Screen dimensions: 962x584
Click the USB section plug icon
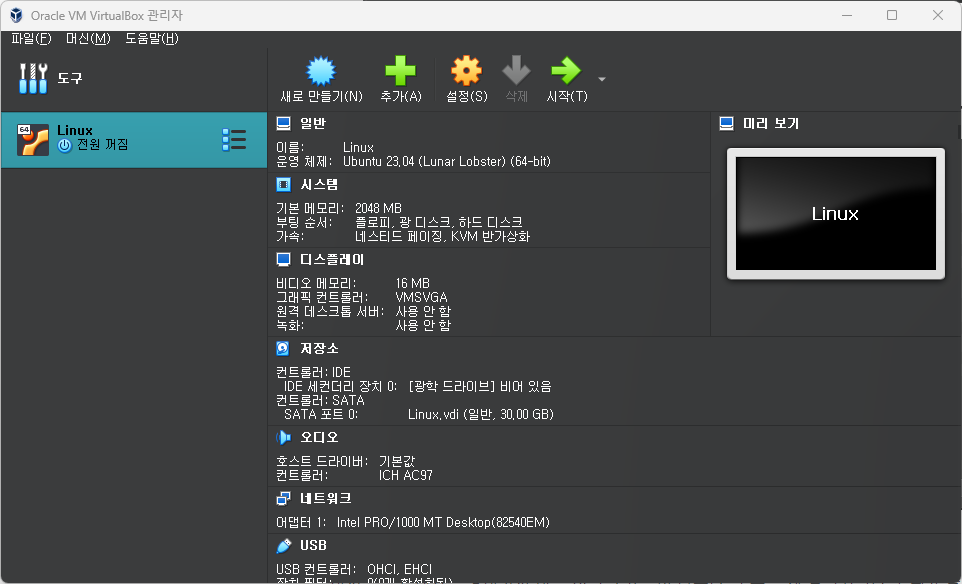click(x=283, y=545)
